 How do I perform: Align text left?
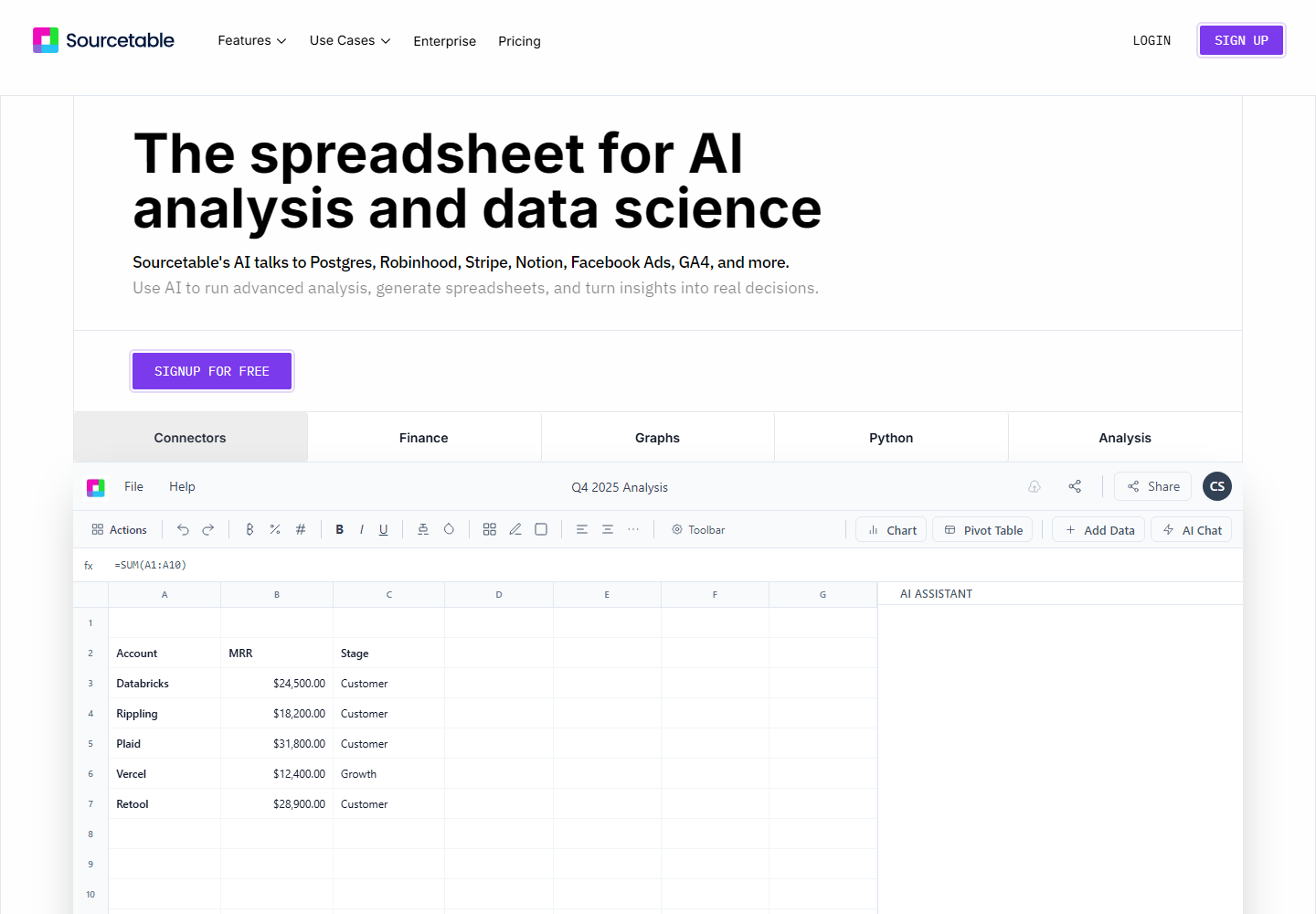click(x=582, y=530)
